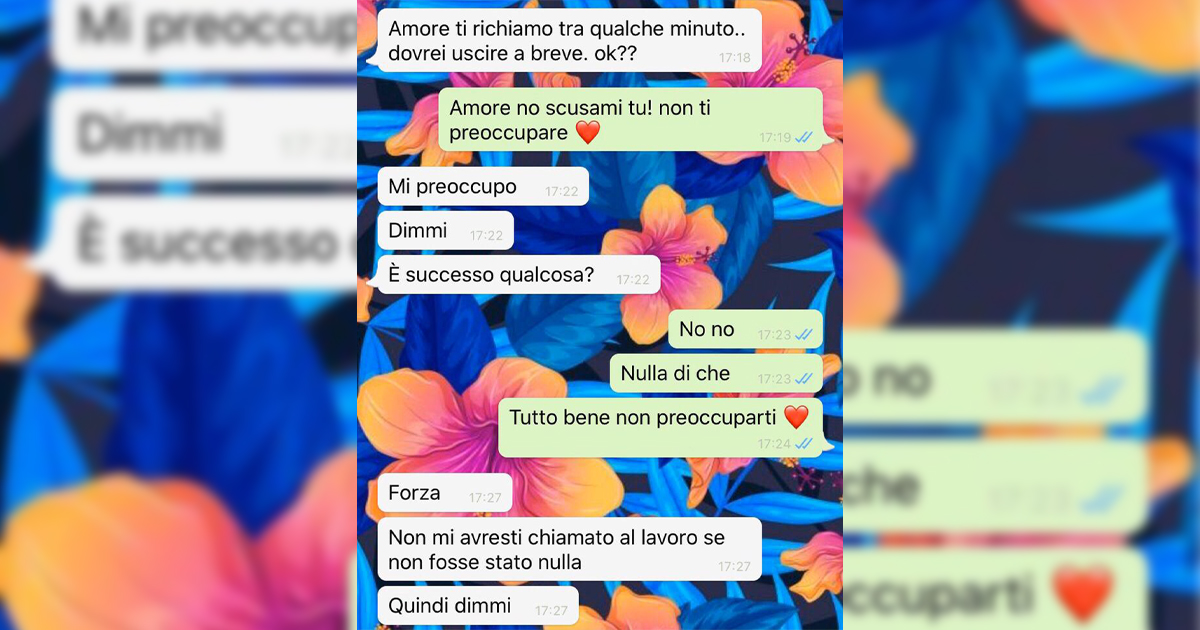
Task: Tap the 'No no' green bubble
Action: tap(745, 329)
